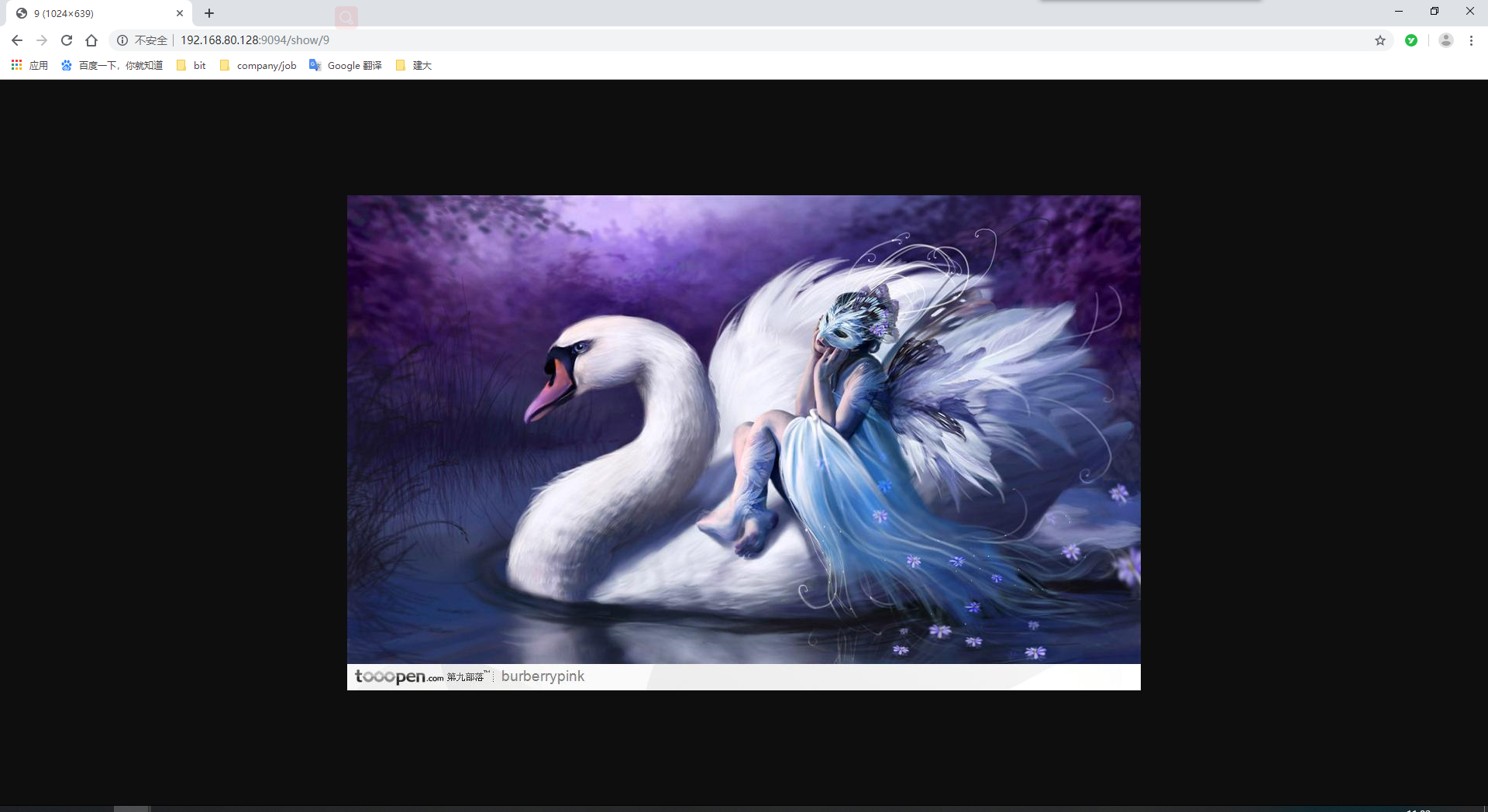Open the company/job bookmark folder
Viewport: 1488px width, 812px height.
[258, 65]
